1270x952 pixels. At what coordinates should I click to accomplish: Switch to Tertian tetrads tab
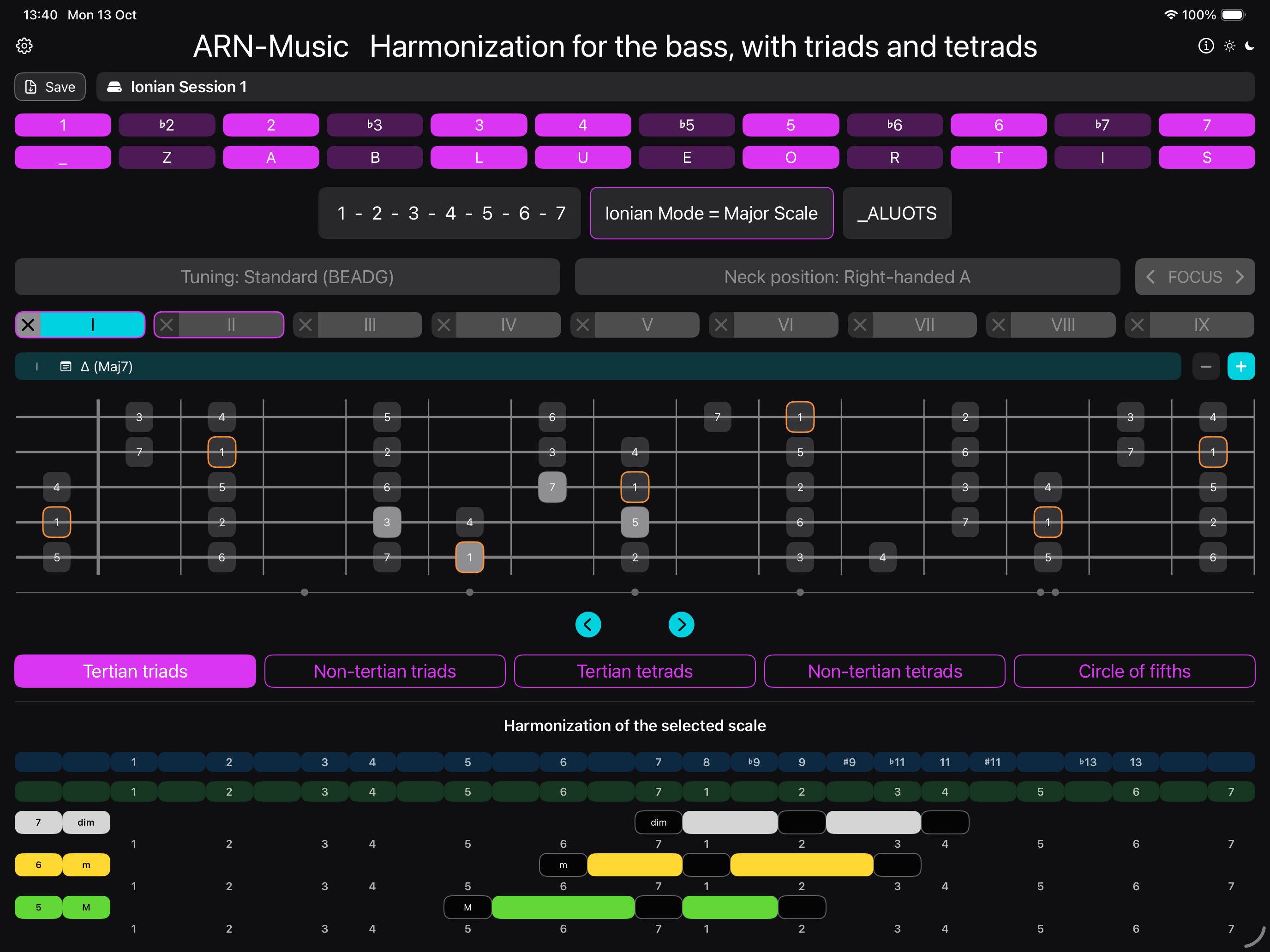click(635, 671)
